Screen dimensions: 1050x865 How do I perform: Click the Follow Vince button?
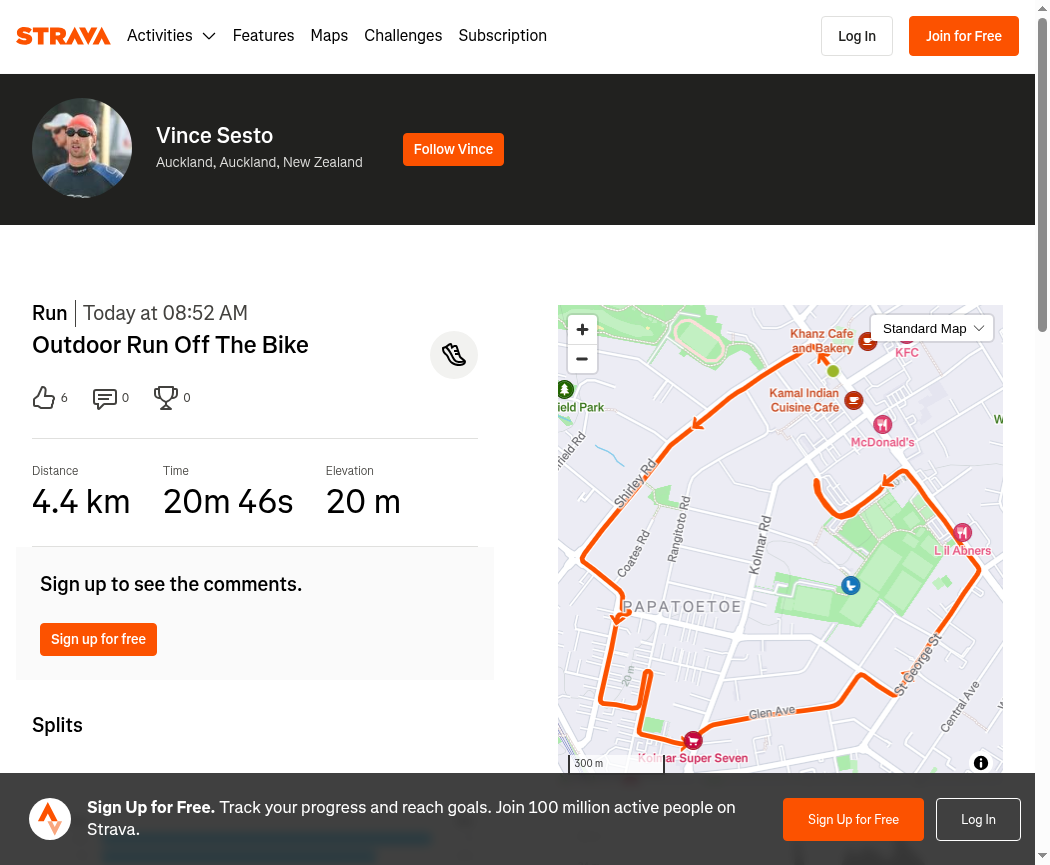(453, 149)
